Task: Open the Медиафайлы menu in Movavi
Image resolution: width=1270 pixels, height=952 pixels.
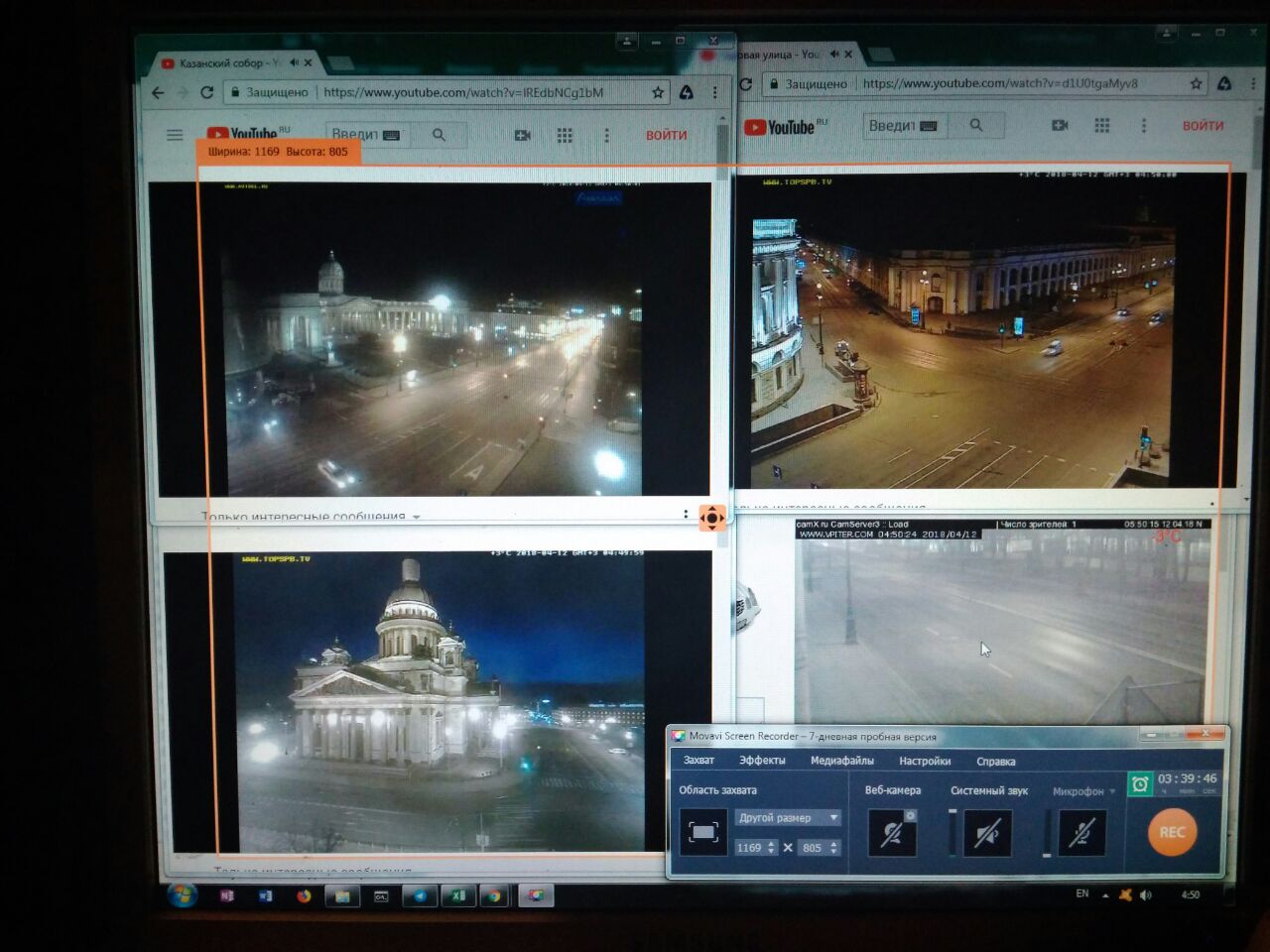Action: [841, 761]
